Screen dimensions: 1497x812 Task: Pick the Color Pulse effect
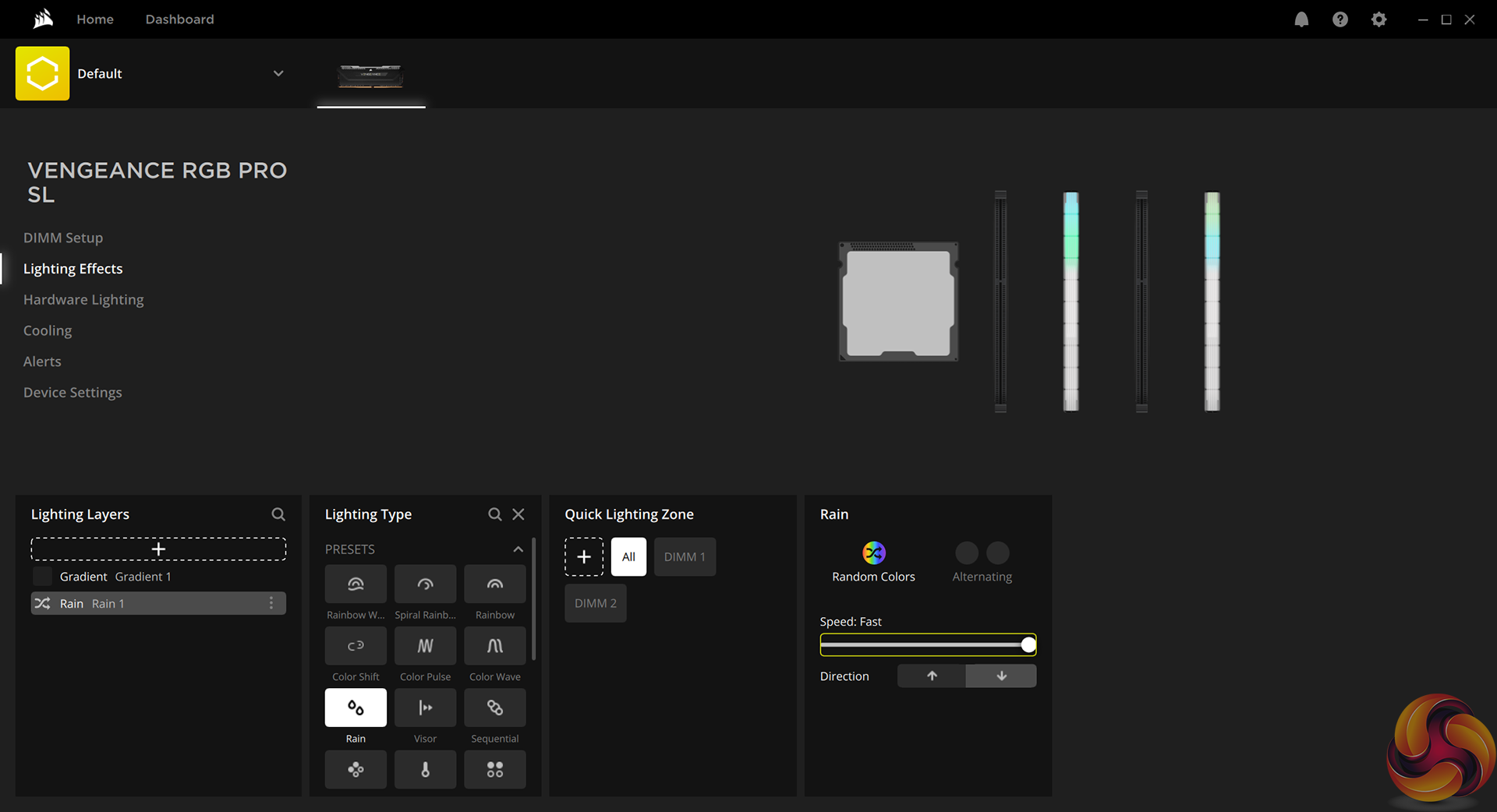(x=425, y=646)
